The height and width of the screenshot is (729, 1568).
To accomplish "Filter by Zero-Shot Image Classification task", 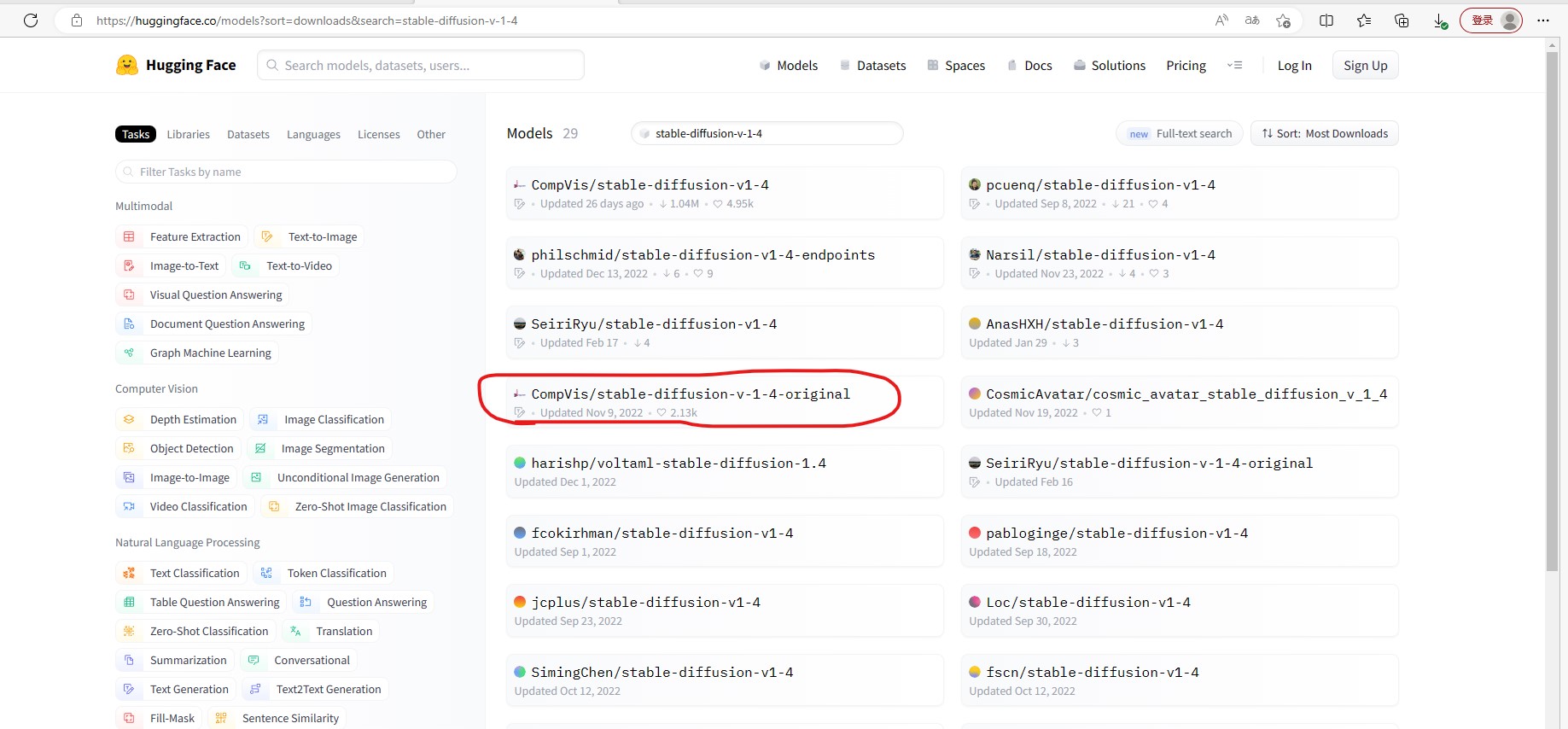I will [357, 506].
